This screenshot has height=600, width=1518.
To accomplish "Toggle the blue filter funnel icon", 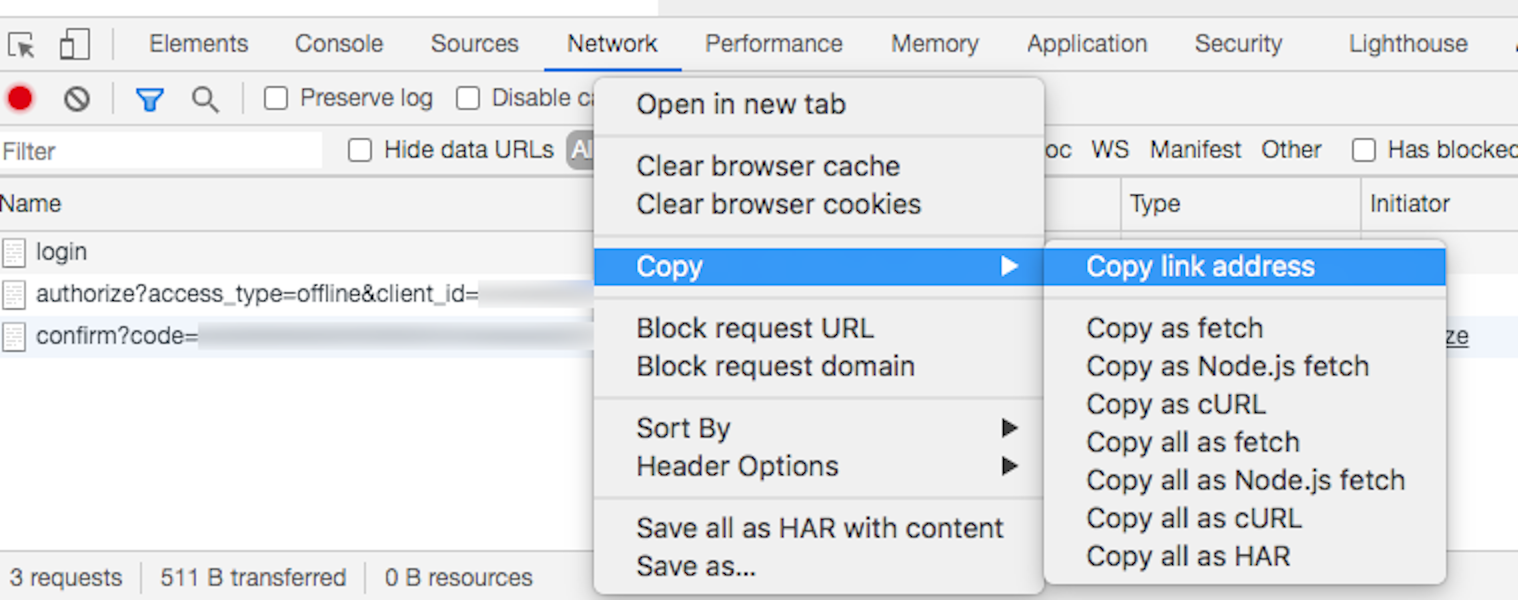I will pyautogui.click(x=149, y=99).
